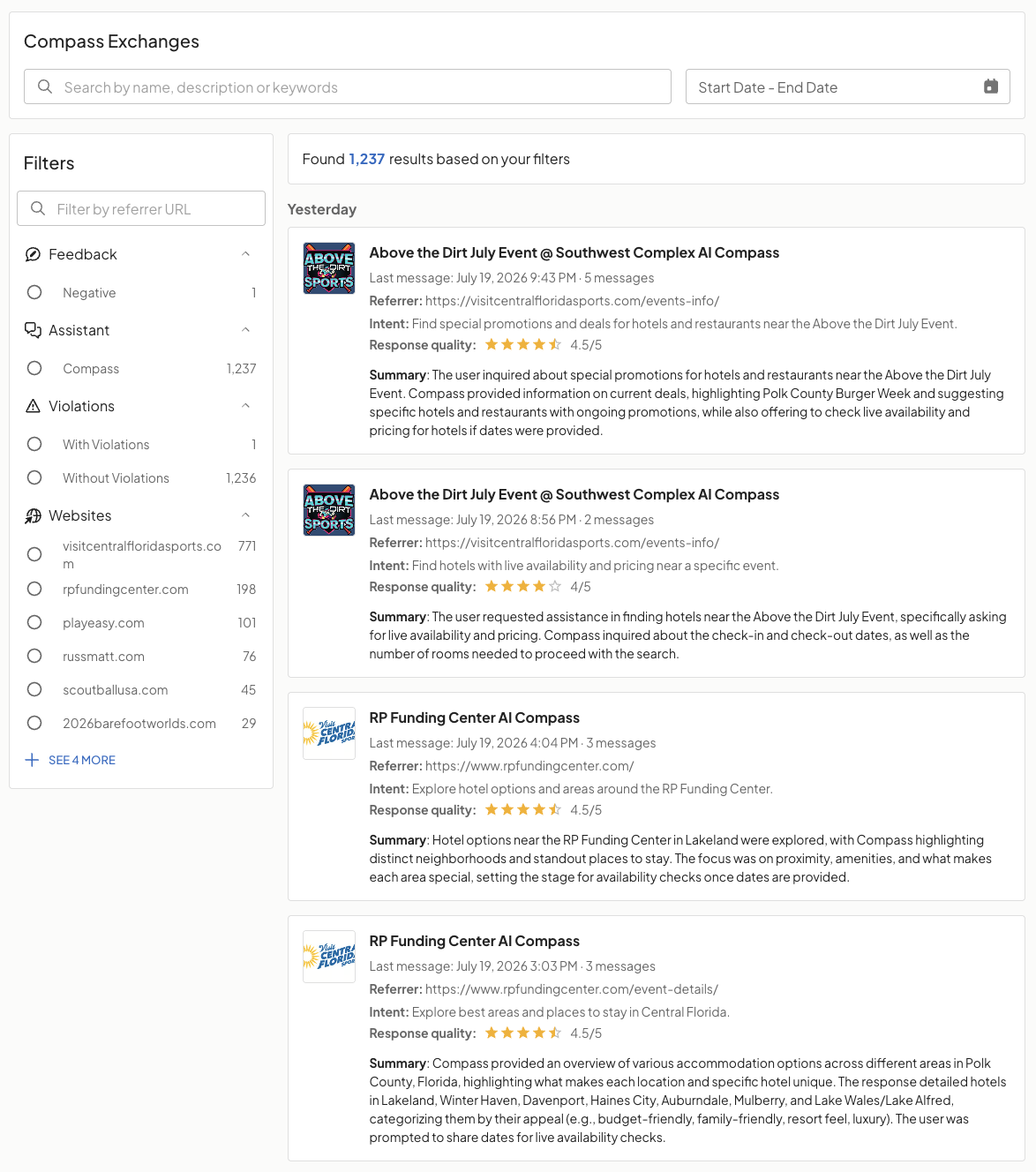Click 'Last message: July 19, 2026 8:56 PM' text
Screen dimensions: 1036x1172
473,520
